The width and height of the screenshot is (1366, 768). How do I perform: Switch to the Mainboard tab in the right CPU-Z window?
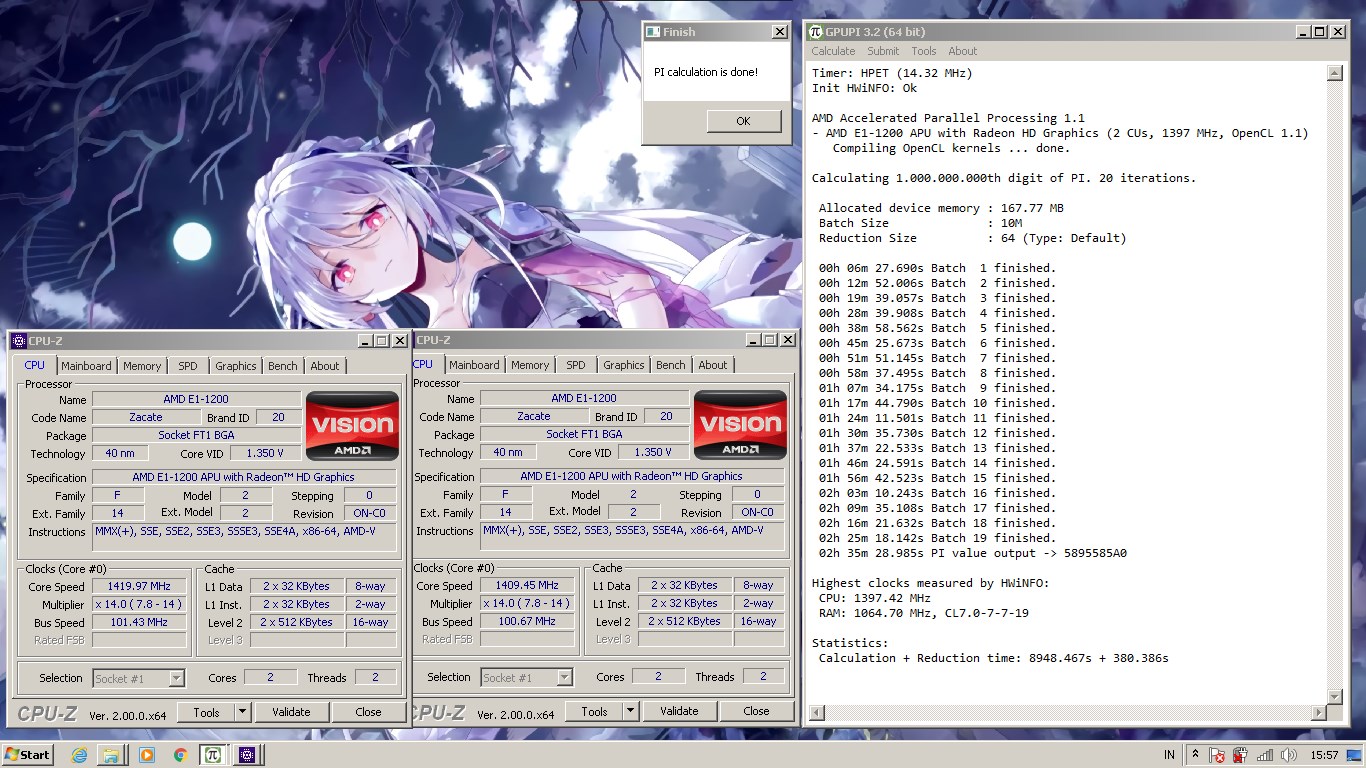pos(474,365)
